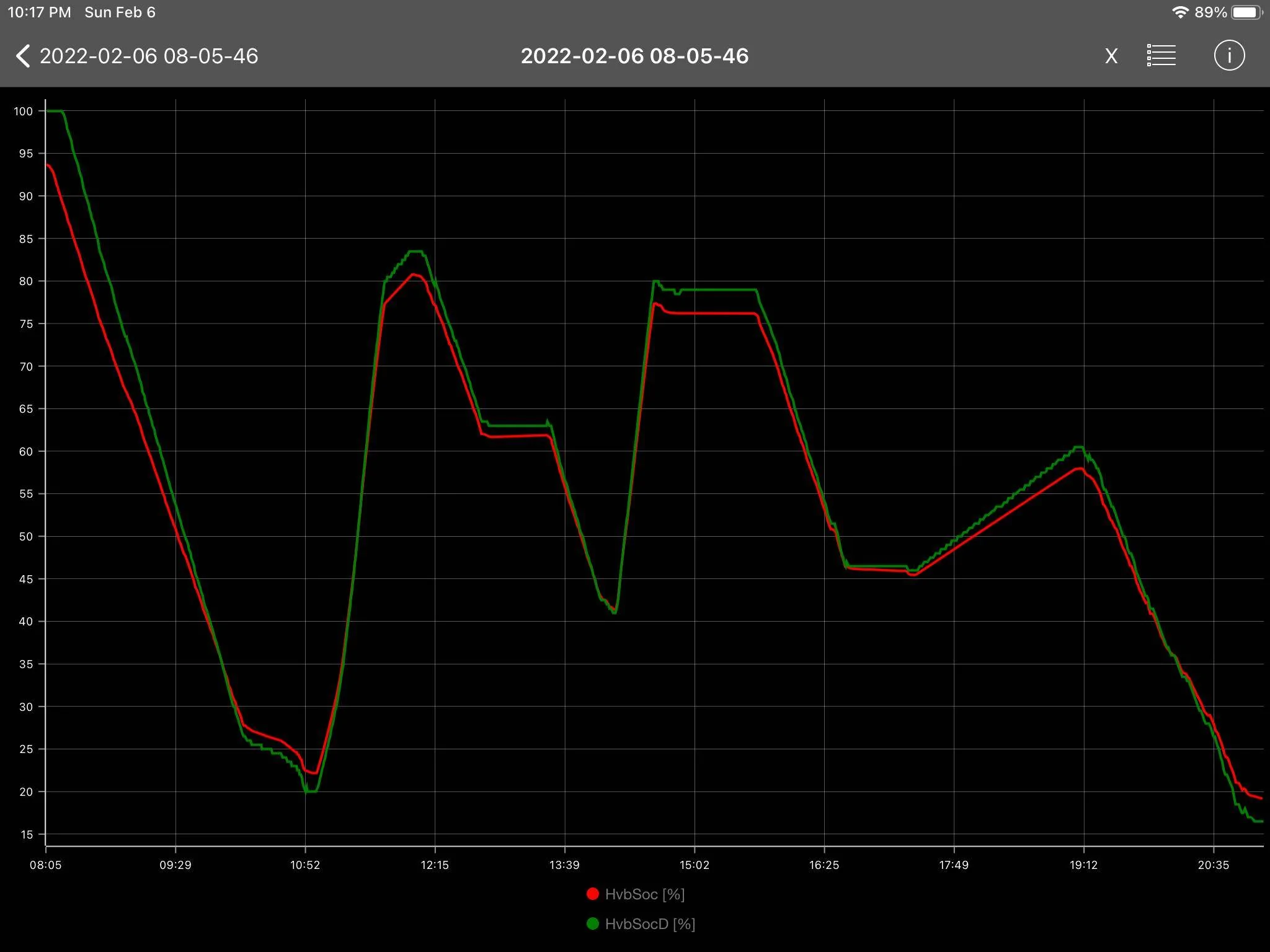Tap the 19:12 time axis label
Image resolution: width=1270 pixels, height=952 pixels.
pos(1083,865)
